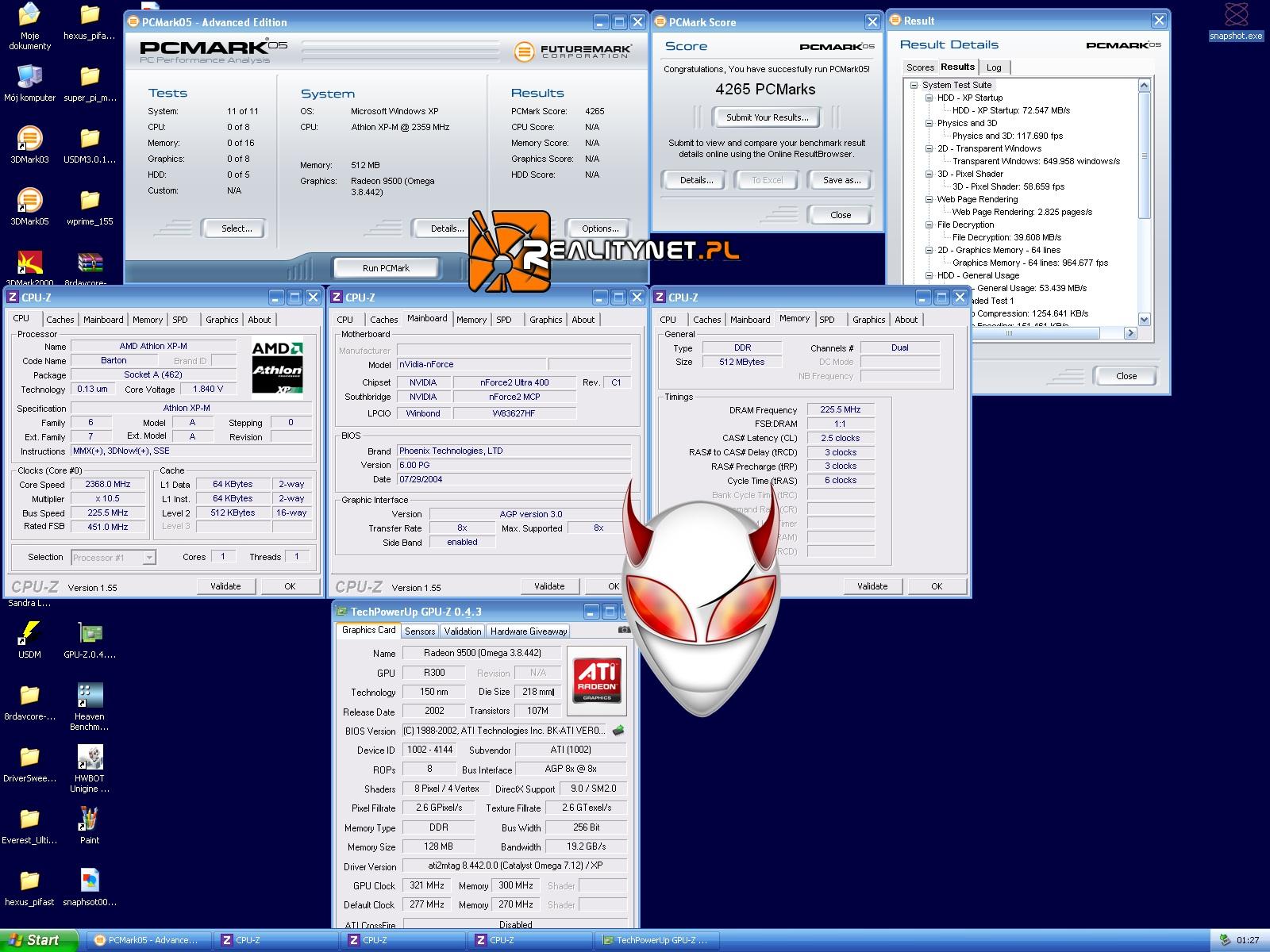Click the Futuremark logo in PCMark05

click(x=573, y=52)
